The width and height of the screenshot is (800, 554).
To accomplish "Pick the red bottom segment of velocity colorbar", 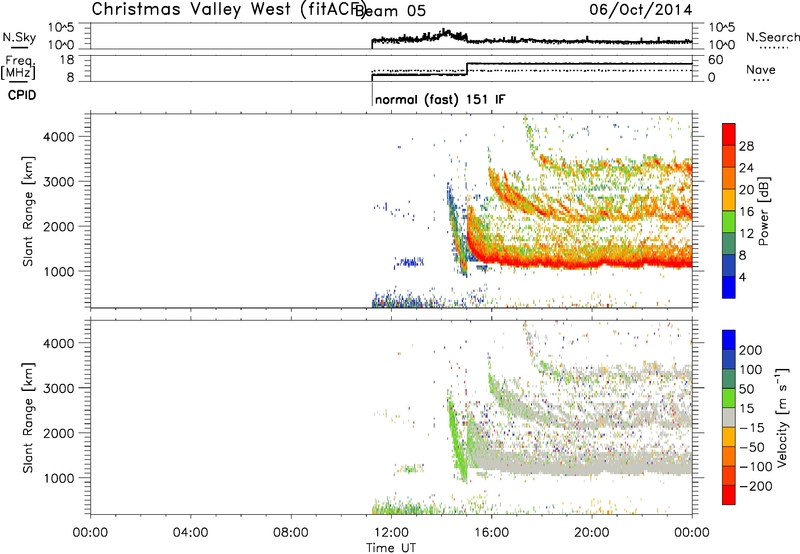I will 729,495.
